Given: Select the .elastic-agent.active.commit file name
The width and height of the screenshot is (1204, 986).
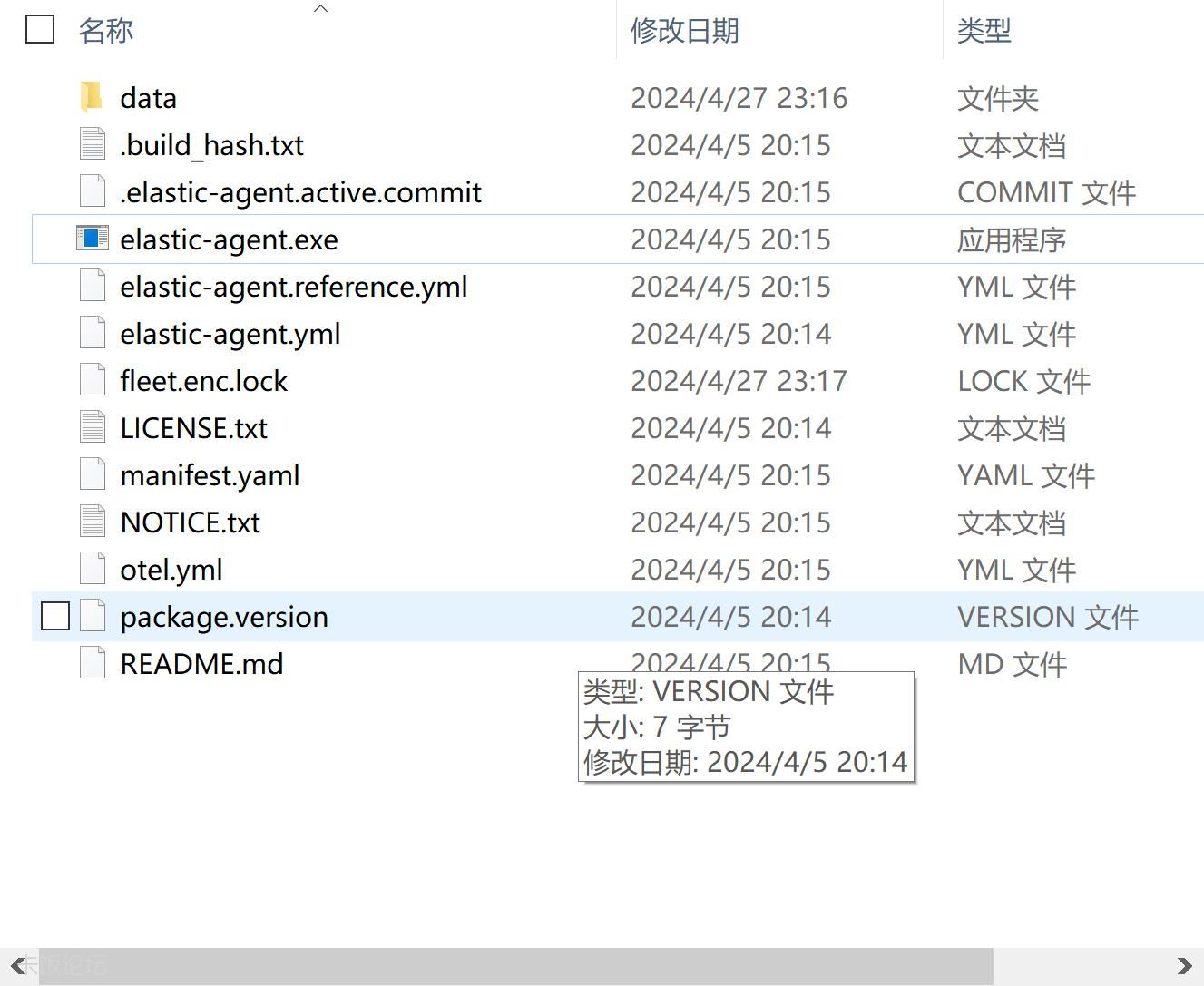Looking at the screenshot, I should pyautogui.click(x=300, y=192).
